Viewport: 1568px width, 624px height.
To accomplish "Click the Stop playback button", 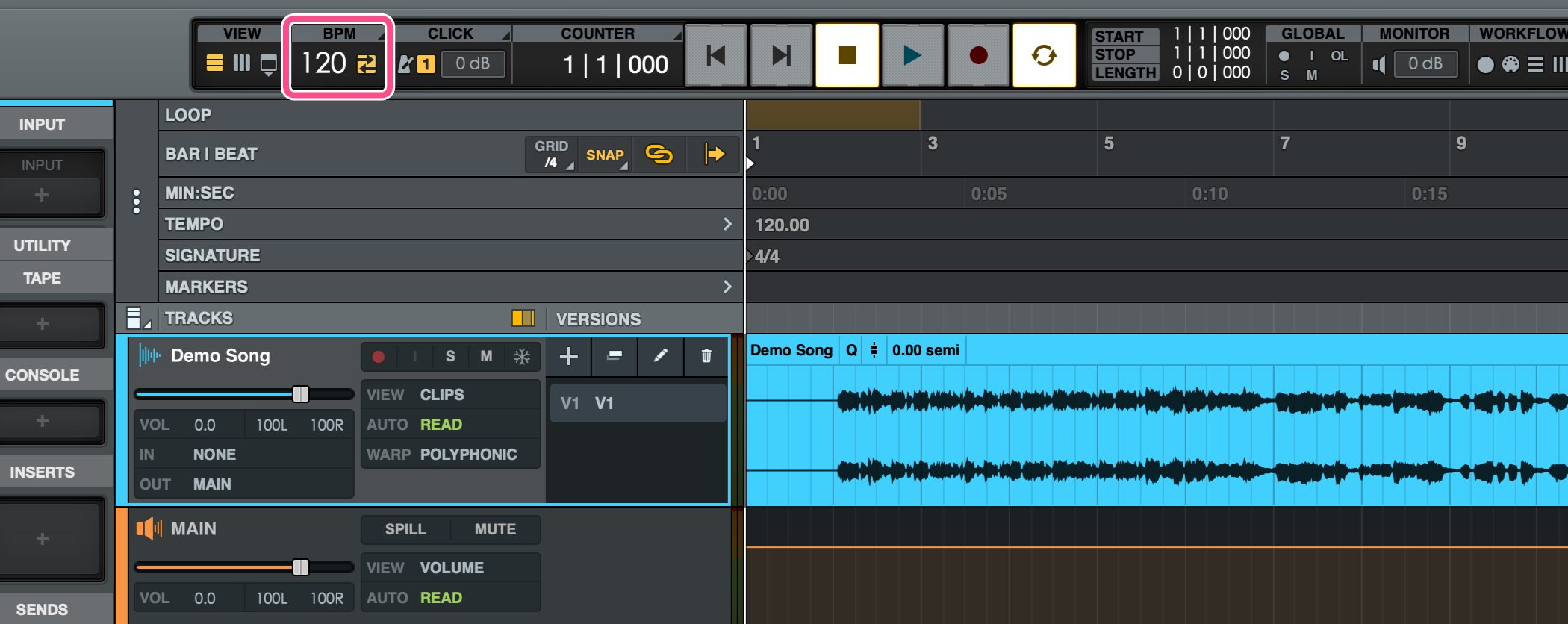I will (847, 55).
